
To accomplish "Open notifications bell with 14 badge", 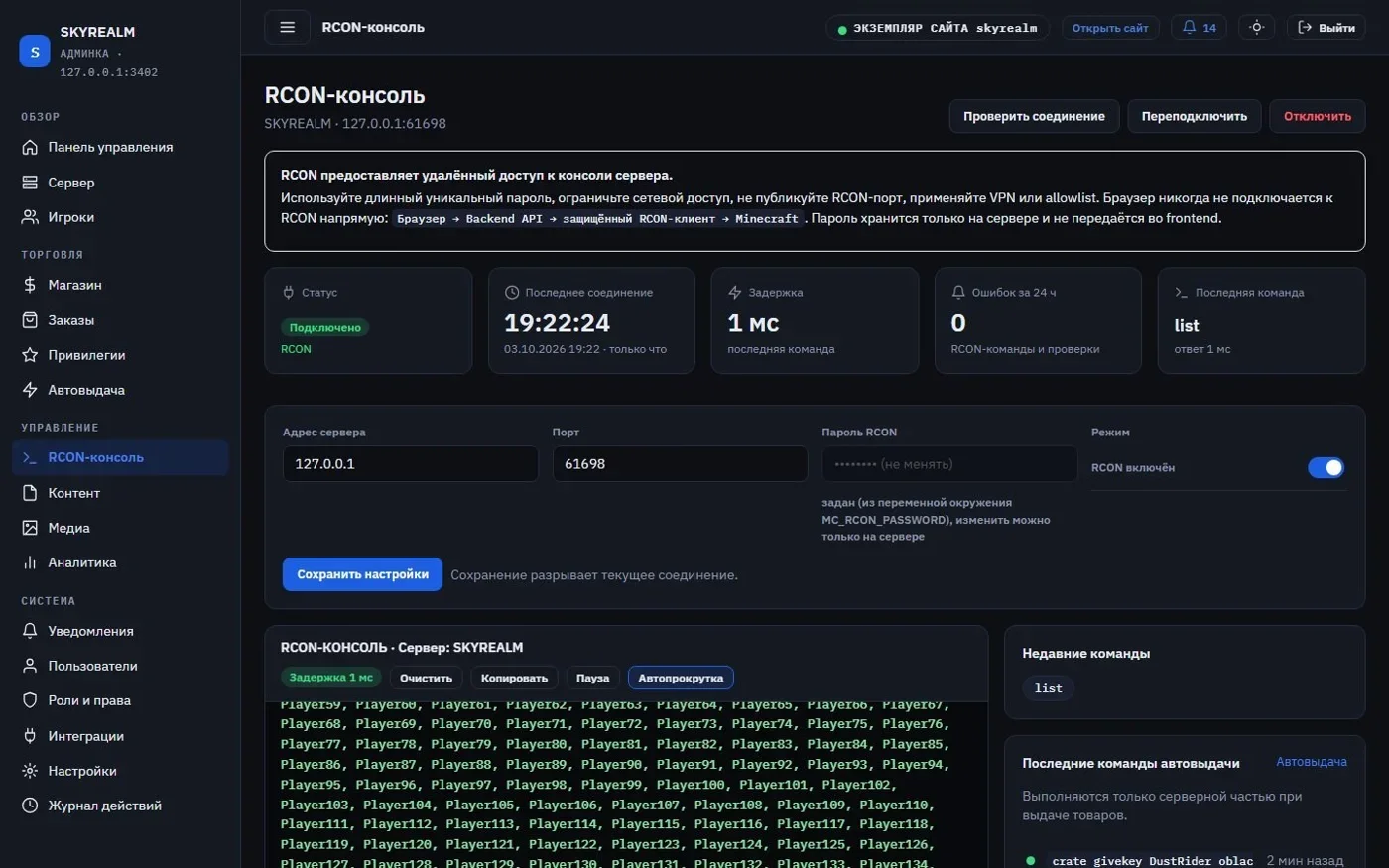I will point(1199,28).
